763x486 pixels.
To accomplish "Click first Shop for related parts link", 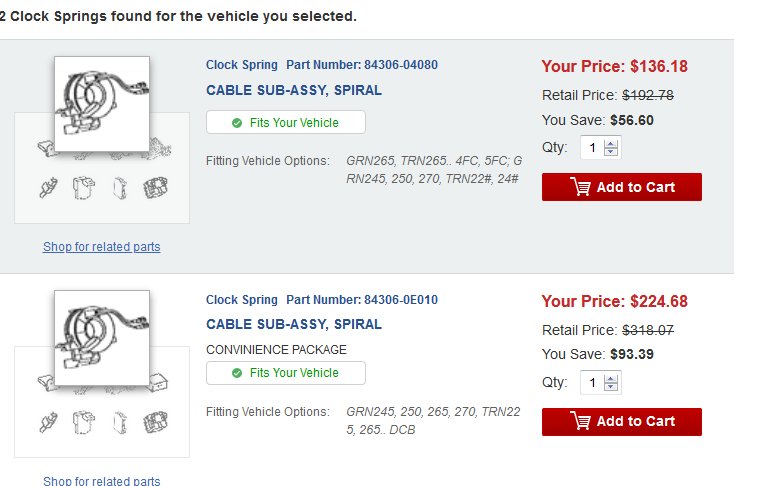I will click(102, 247).
